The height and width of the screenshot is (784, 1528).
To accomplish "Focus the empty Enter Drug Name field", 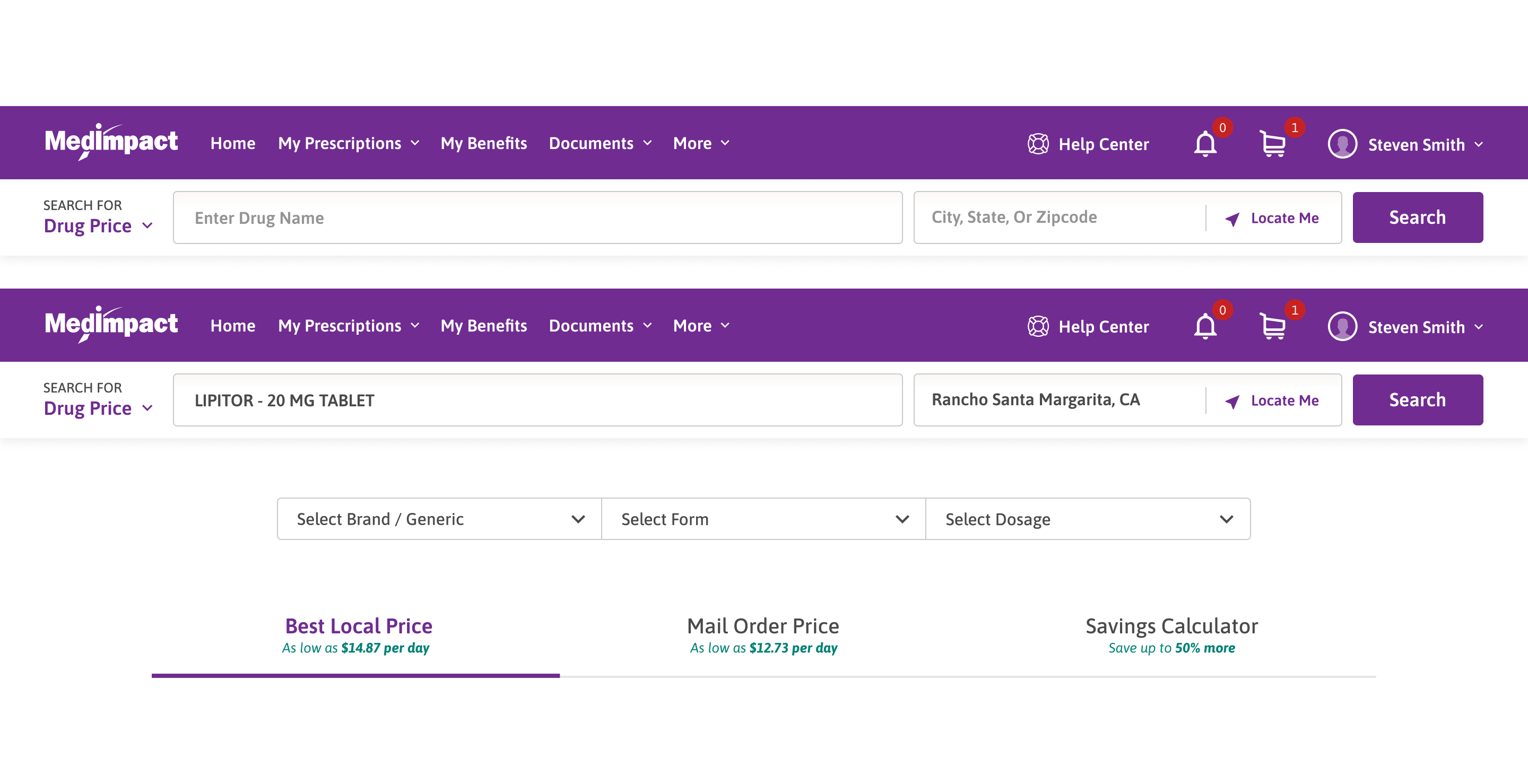I will (x=538, y=217).
